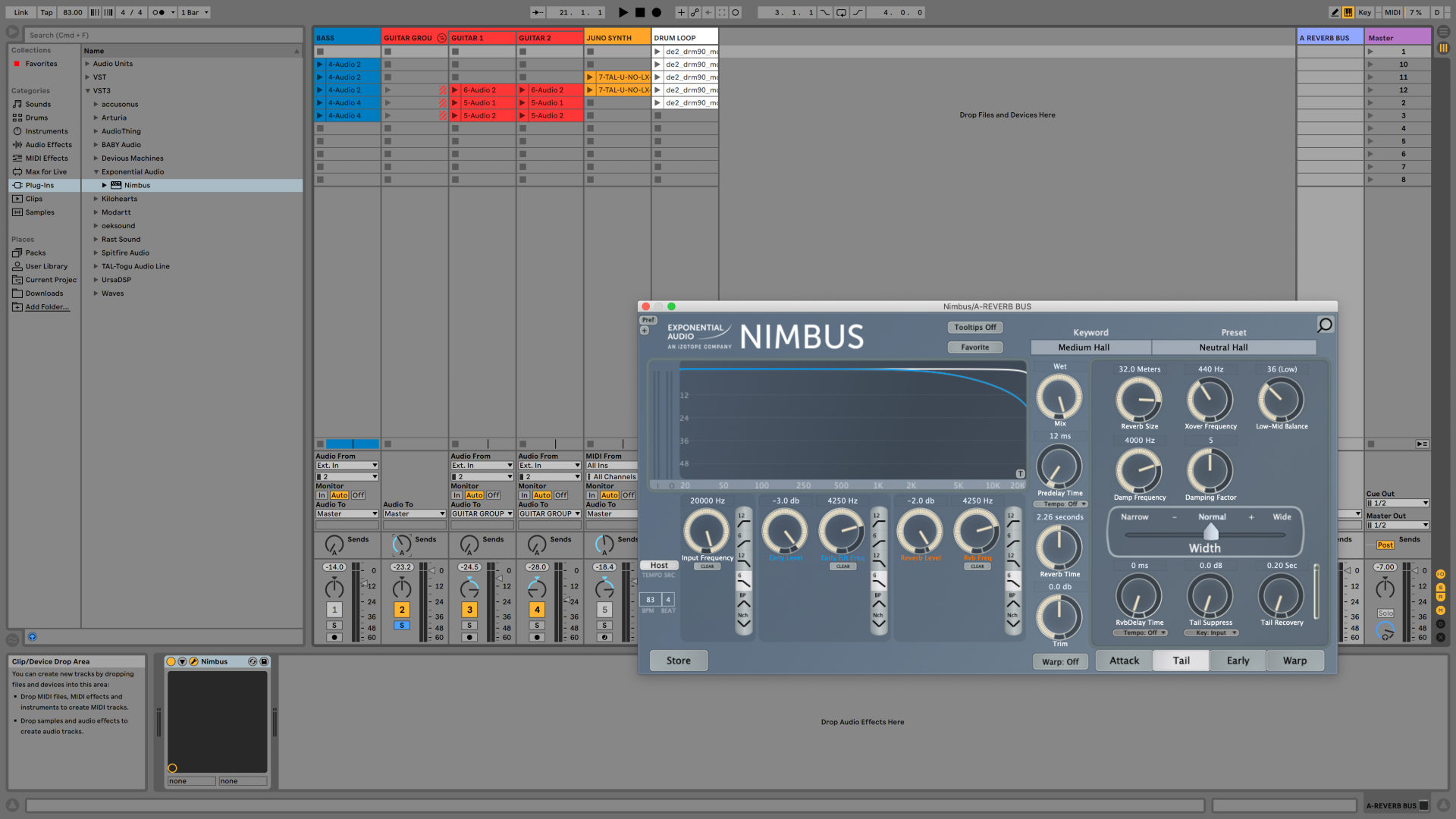Screen dimensions: 1456x819
Task: Toggle the Warp: Off button in Nimbus
Action: pyautogui.click(x=1059, y=661)
